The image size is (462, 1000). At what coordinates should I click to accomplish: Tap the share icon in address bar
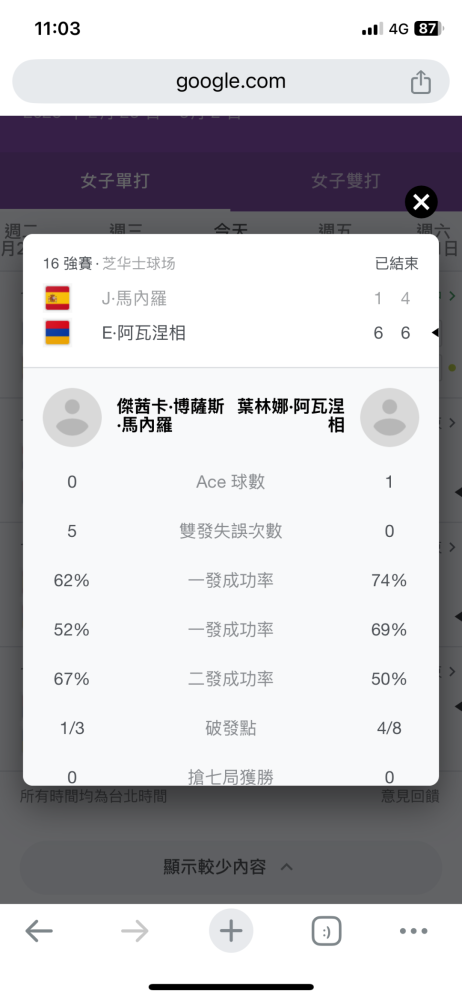pyautogui.click(x=421, y=82)
